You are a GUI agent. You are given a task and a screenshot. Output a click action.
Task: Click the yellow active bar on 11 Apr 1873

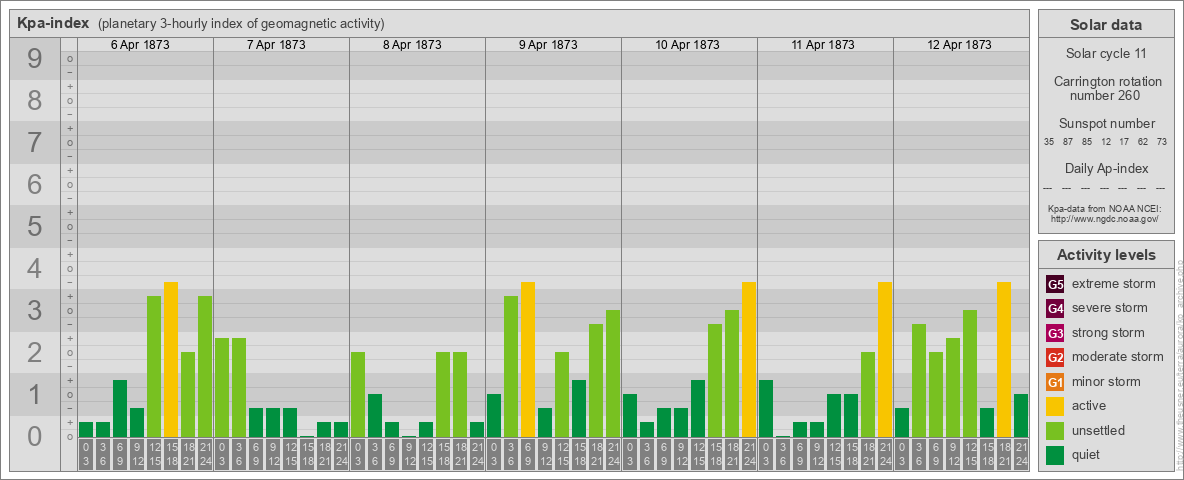click(x=885, y=359)
